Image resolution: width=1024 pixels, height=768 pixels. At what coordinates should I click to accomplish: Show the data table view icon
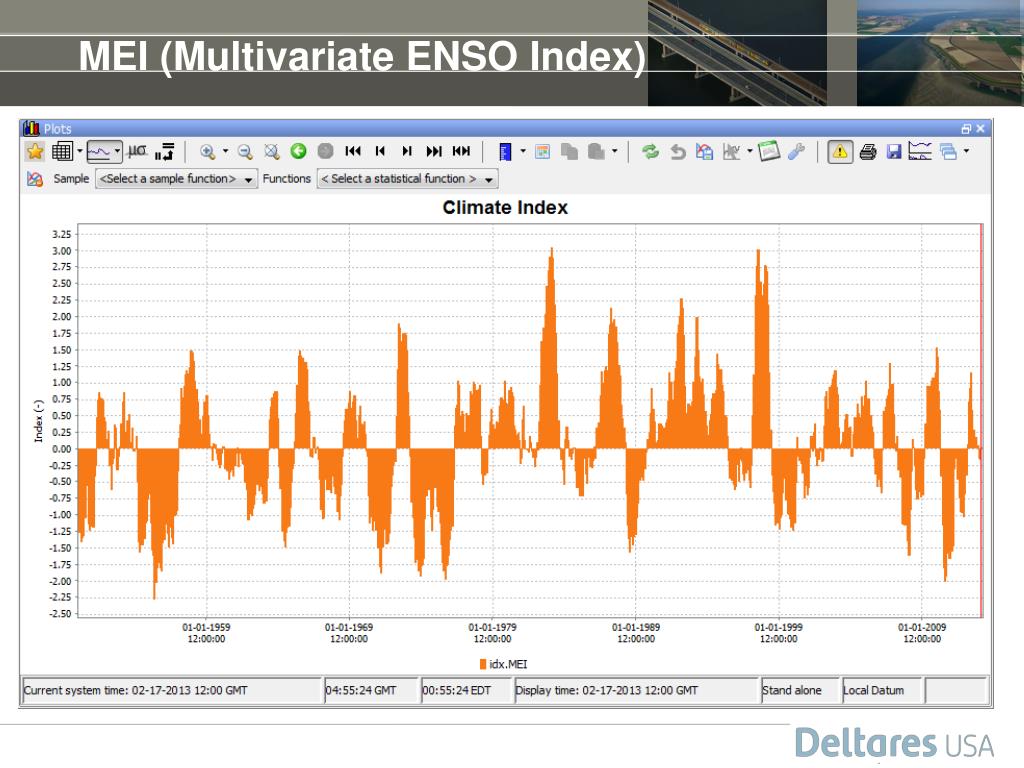point(62,152)
